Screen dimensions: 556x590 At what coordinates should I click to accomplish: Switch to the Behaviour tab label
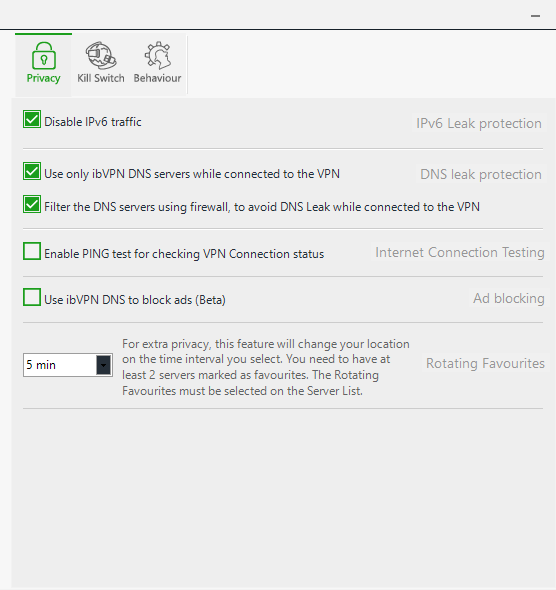click(x=157, y=78)
